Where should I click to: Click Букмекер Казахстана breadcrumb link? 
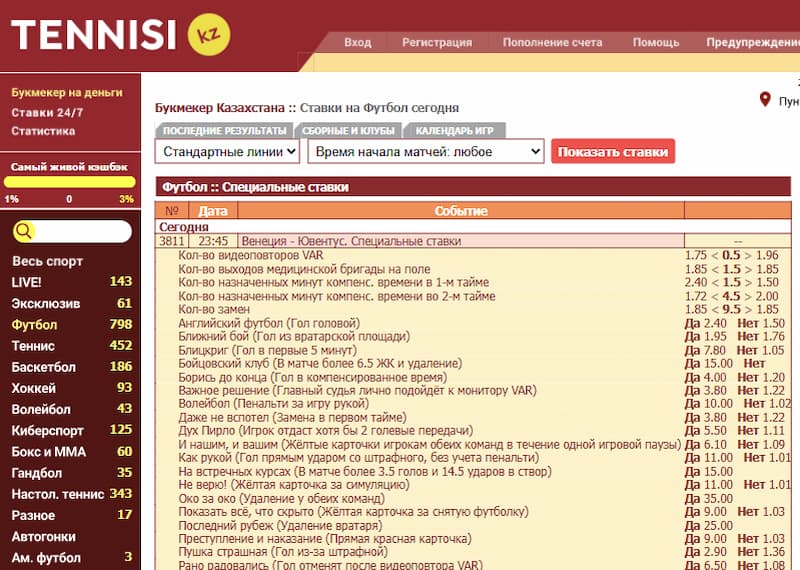[x=219, y=108]
